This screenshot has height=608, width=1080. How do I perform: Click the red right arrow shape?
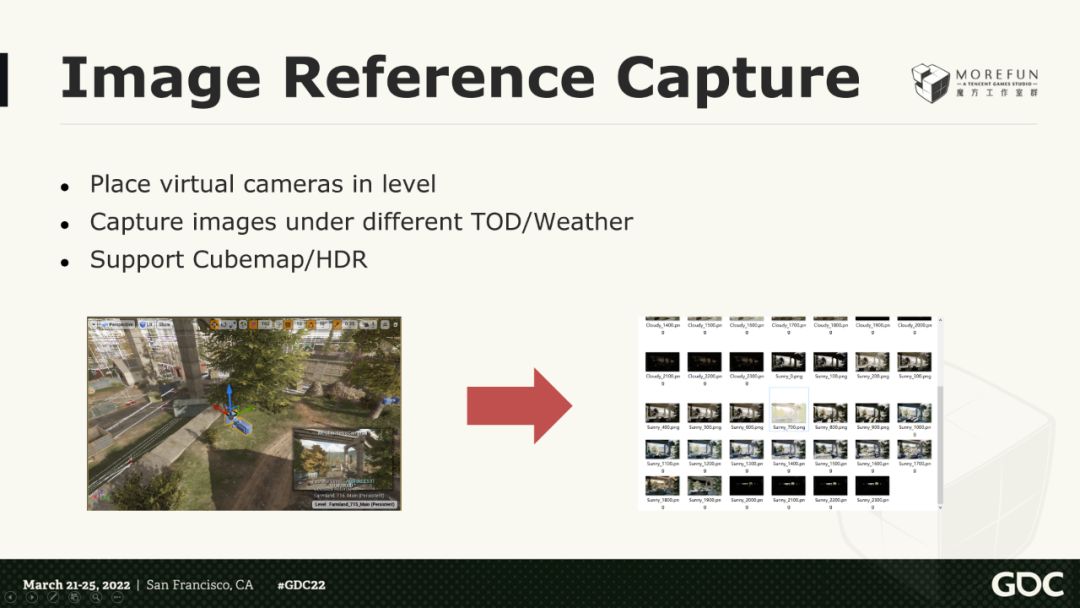coord(519,406)
